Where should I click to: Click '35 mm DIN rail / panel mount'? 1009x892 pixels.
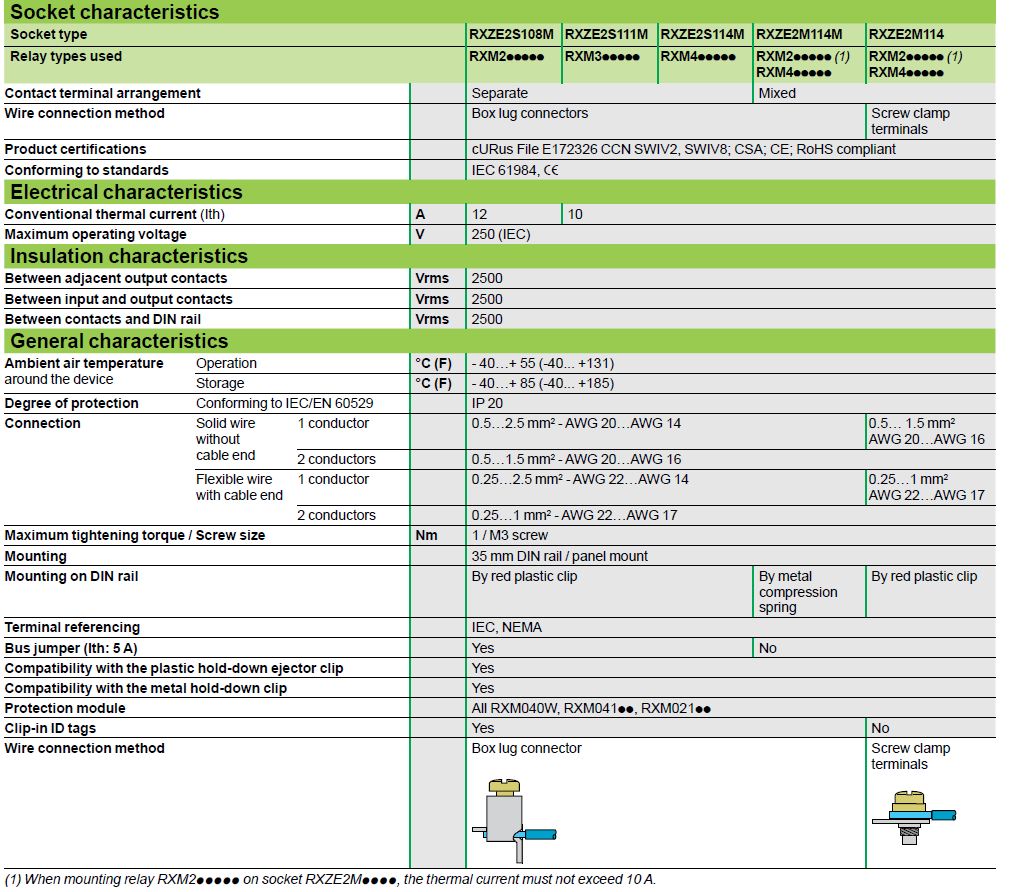tap(559, 556)
